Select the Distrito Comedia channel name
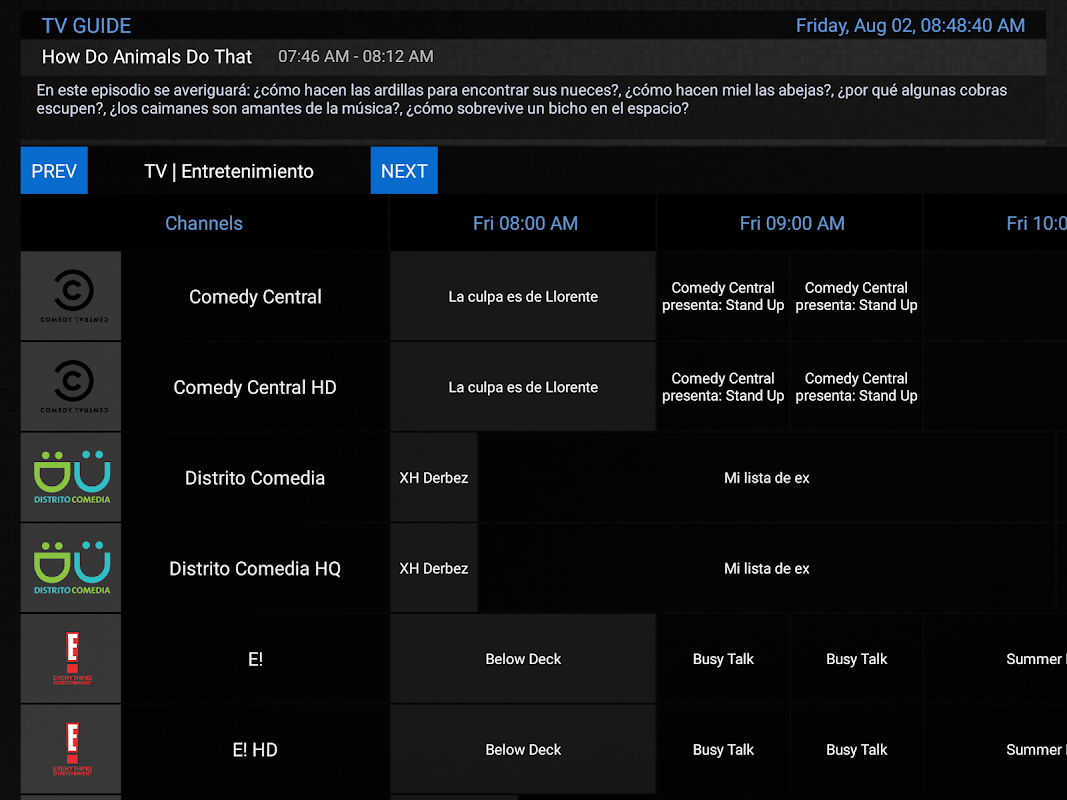 (255, 478)
